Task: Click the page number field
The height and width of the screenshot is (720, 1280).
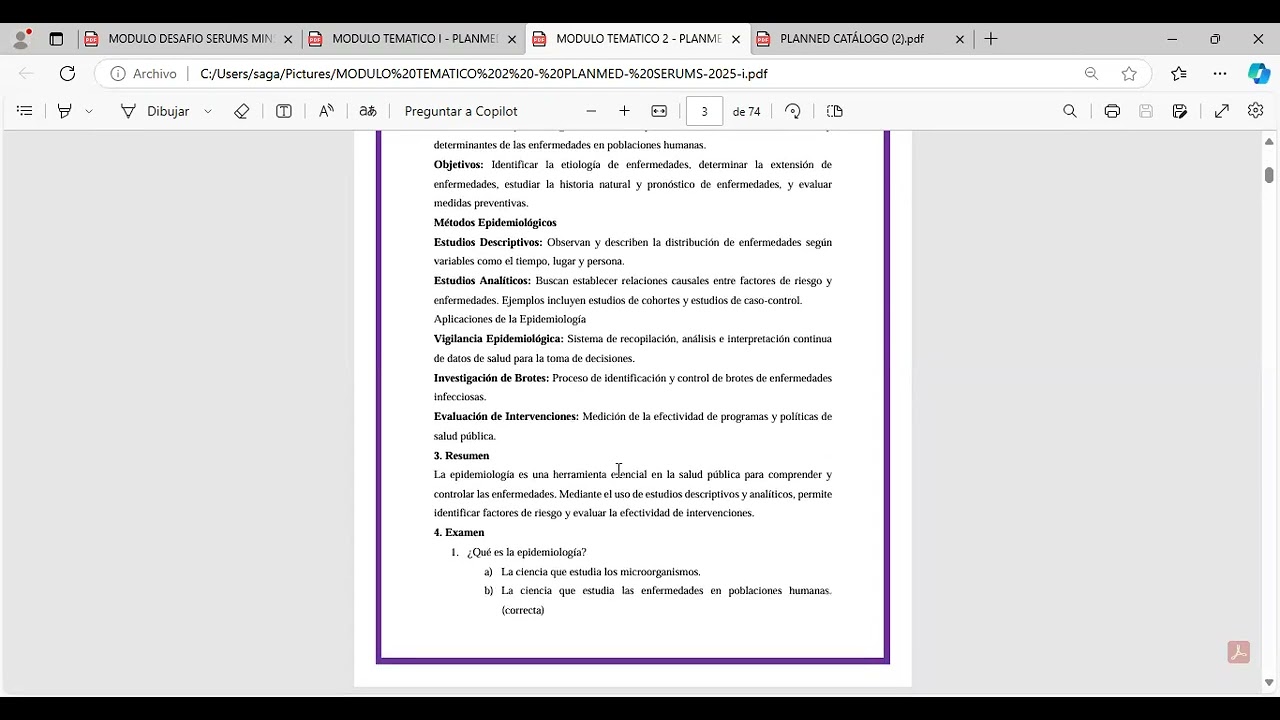Action: [x=704, y=111]
